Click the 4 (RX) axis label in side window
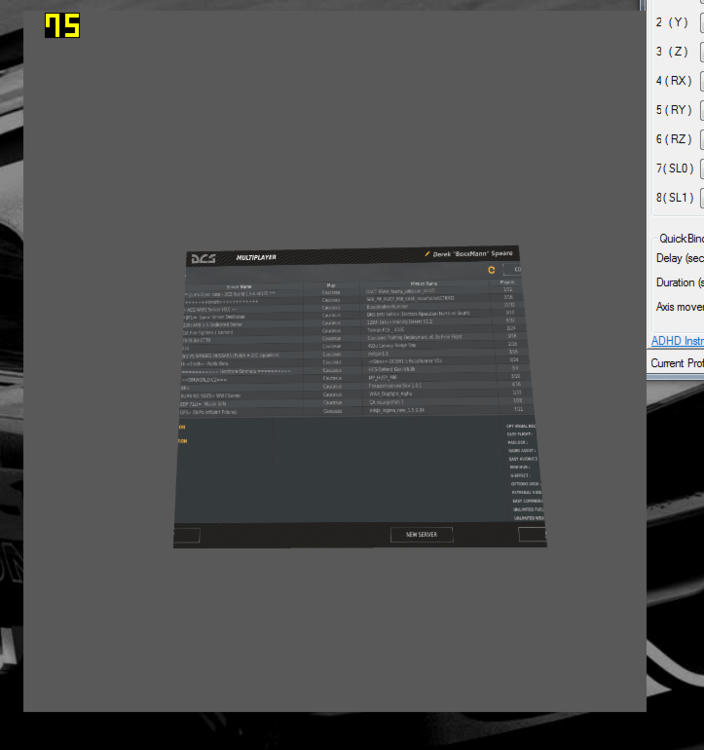This screenshot has height=750, width=704. tap(673, 81)
